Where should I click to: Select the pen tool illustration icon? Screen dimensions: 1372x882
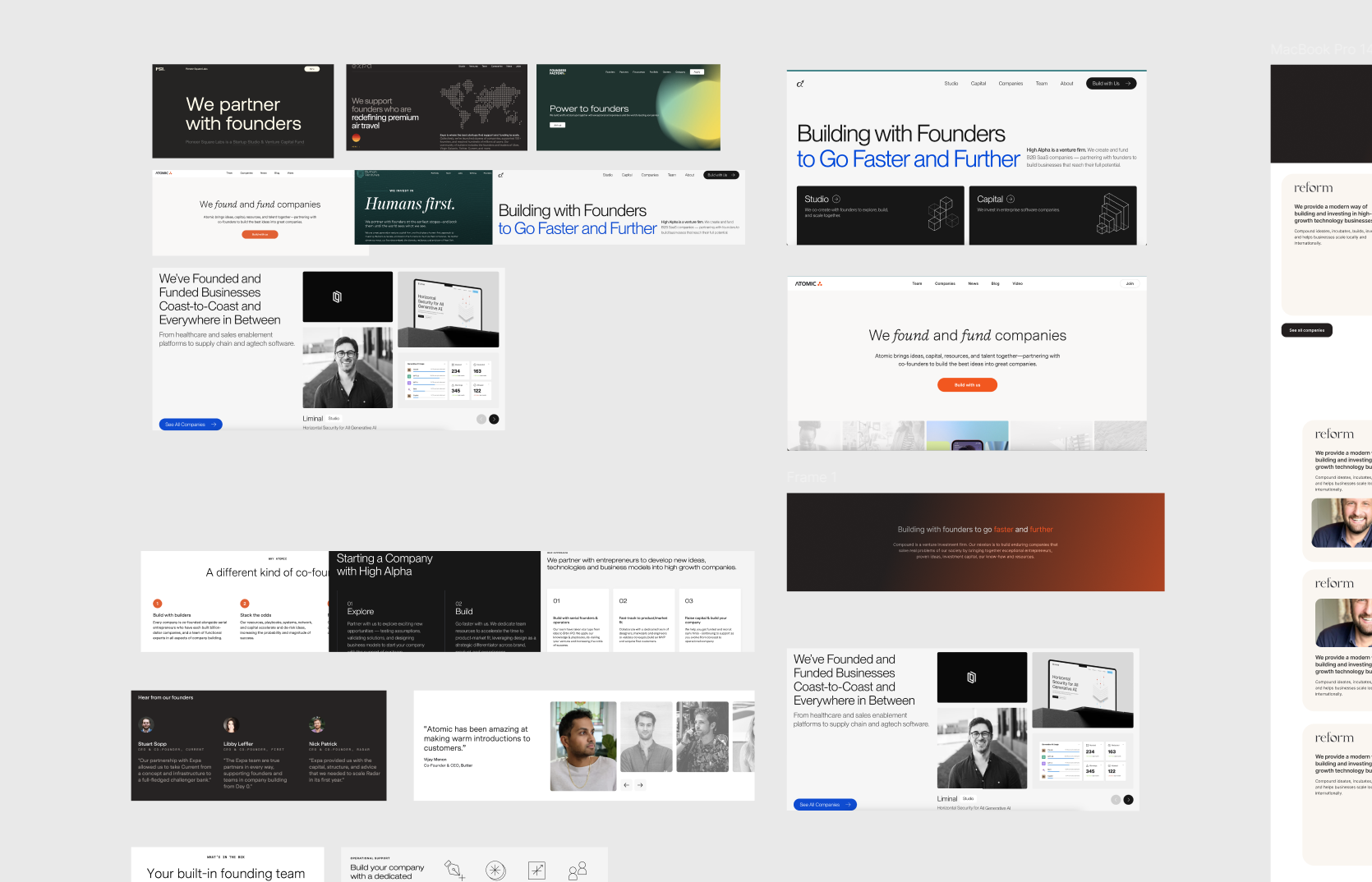tap(454, 870)
